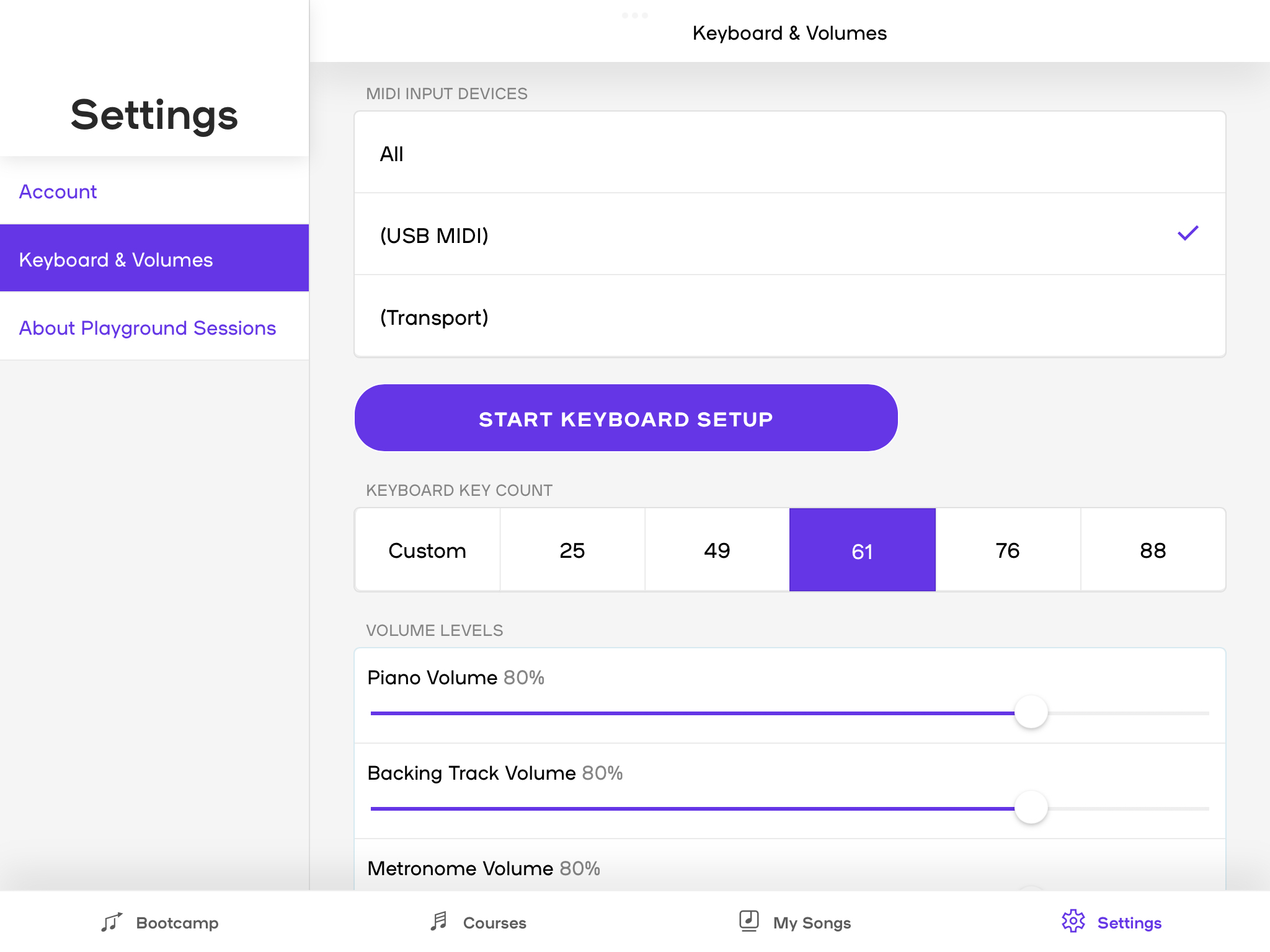Click the My Songs library icon
Viewport: 1270px width, 952px height.
tap(748, 921)
